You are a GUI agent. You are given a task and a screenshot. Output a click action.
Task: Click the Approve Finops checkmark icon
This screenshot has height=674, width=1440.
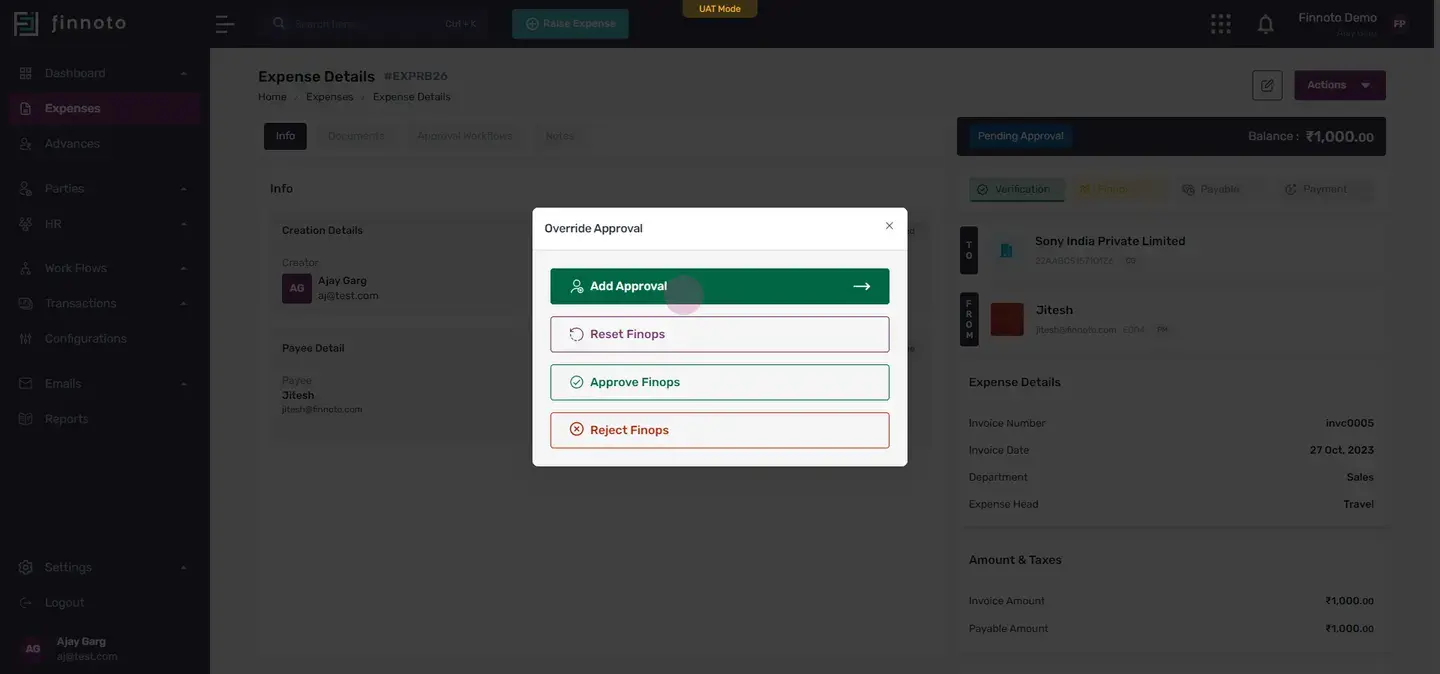[577, 382]
